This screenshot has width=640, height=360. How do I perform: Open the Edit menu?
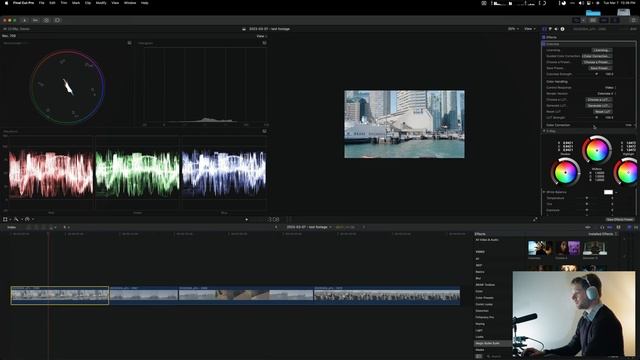point(52,3)
